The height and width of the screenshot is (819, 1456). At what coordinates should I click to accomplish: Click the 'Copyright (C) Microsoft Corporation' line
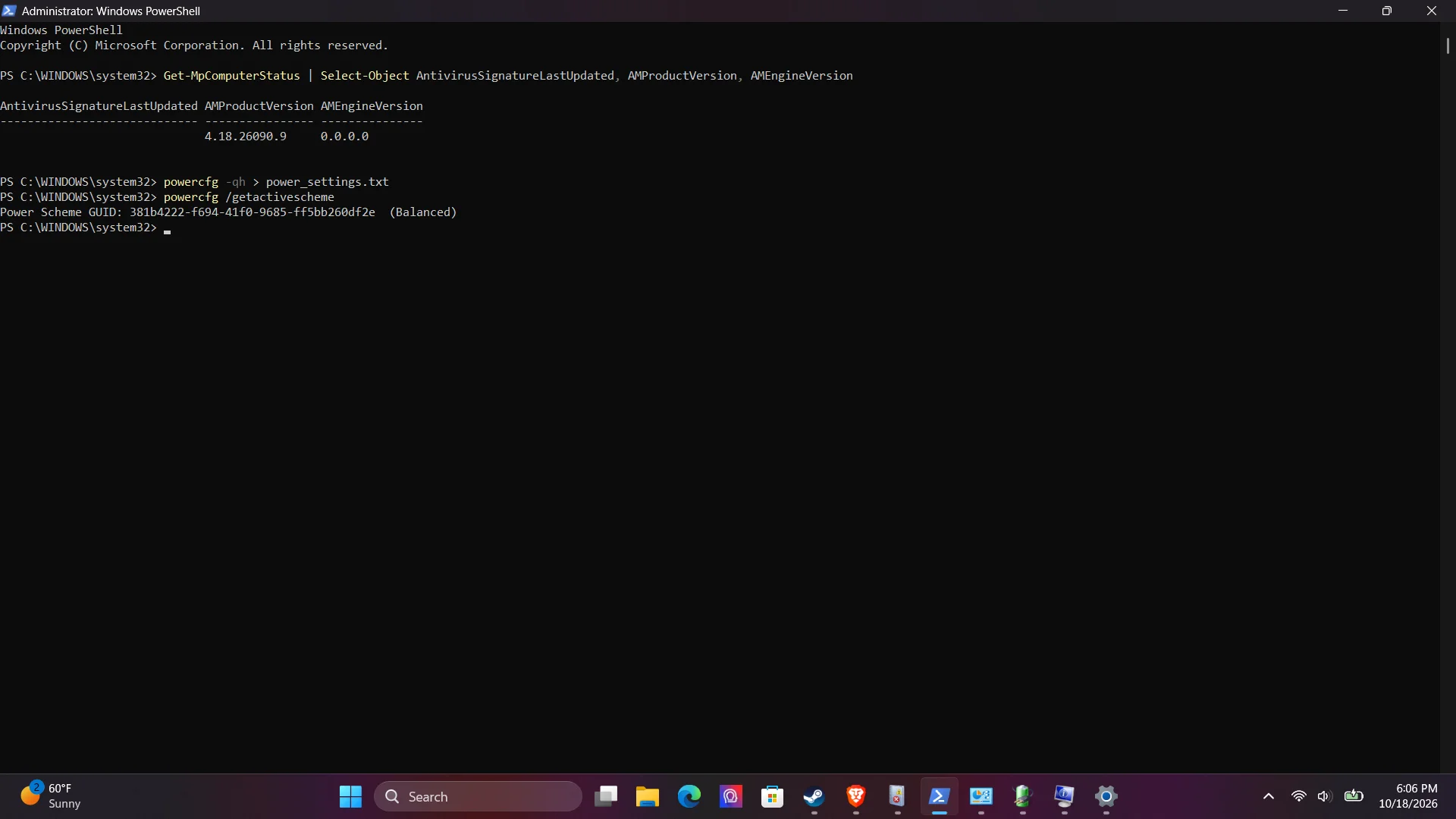pyautogui.click(x=194, y=45)
